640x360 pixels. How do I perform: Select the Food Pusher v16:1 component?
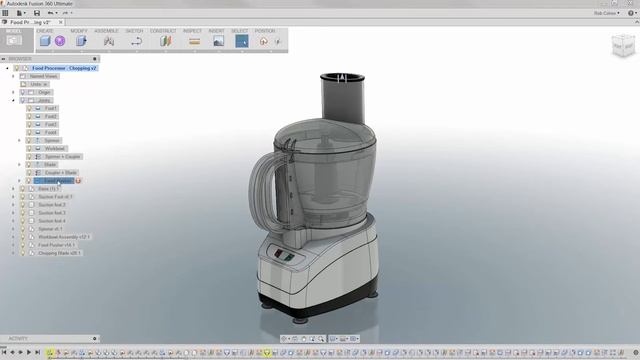tap(56, 245)
